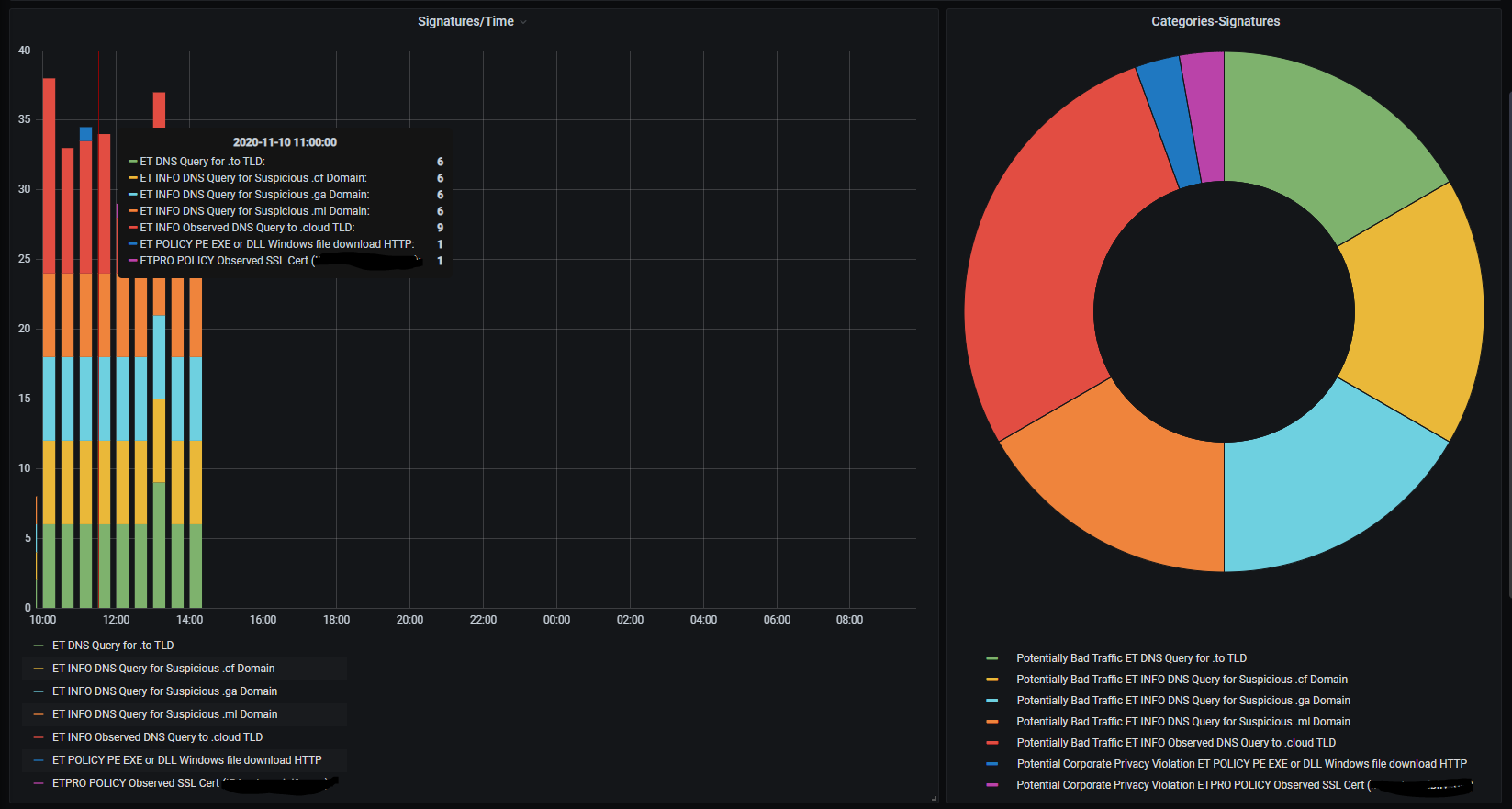This screenshot has height=809, width=1512.
Task: Click the cyan slice of the donut chart
Action: [1322, 480]
